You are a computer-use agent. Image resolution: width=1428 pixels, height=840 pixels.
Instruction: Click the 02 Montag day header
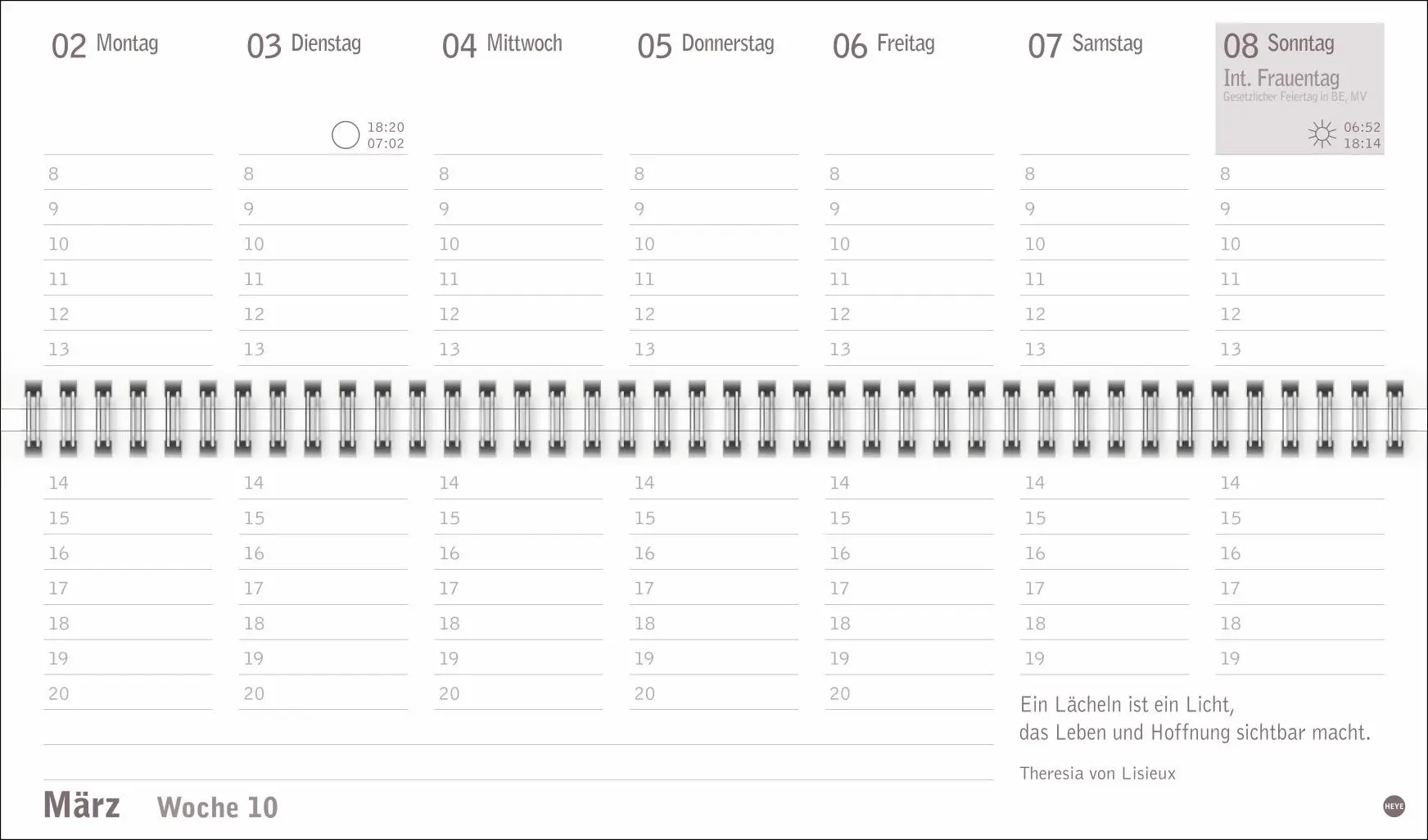click(105, 45)
